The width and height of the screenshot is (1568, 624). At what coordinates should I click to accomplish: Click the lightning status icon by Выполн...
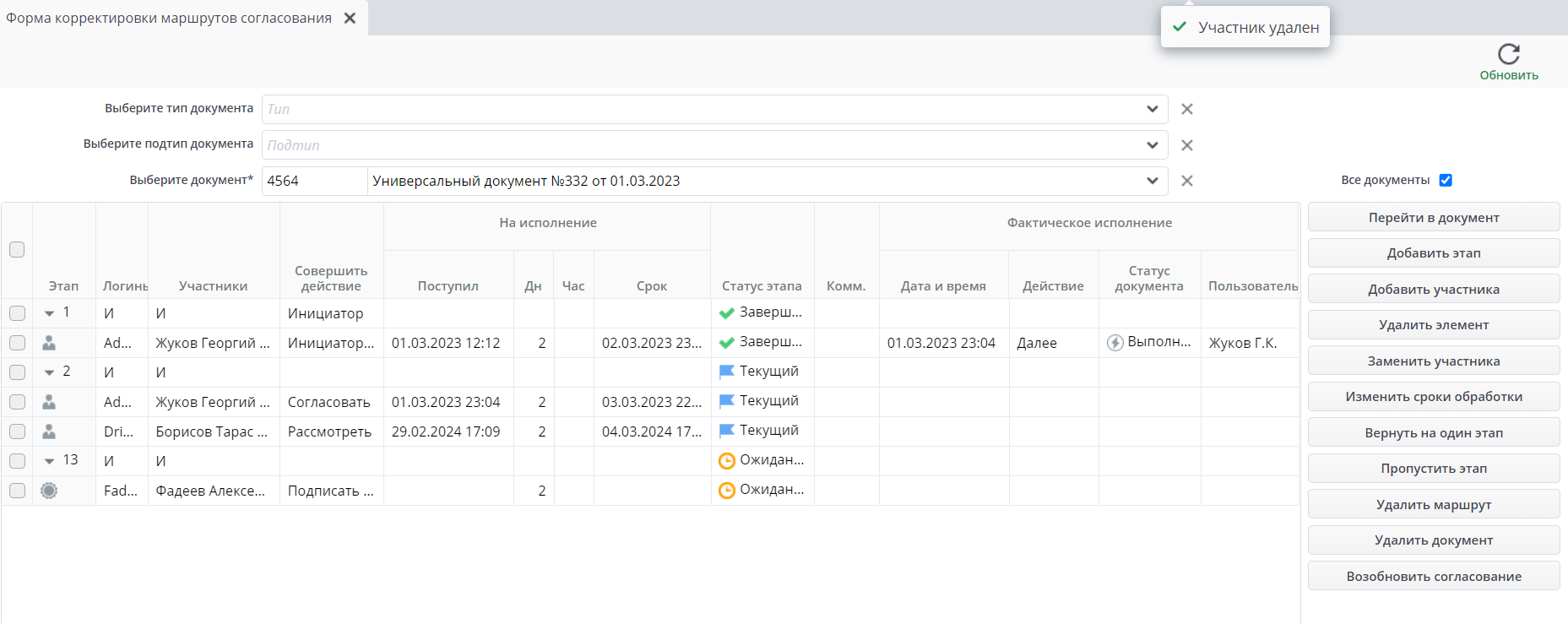[x=1115, y=343]
